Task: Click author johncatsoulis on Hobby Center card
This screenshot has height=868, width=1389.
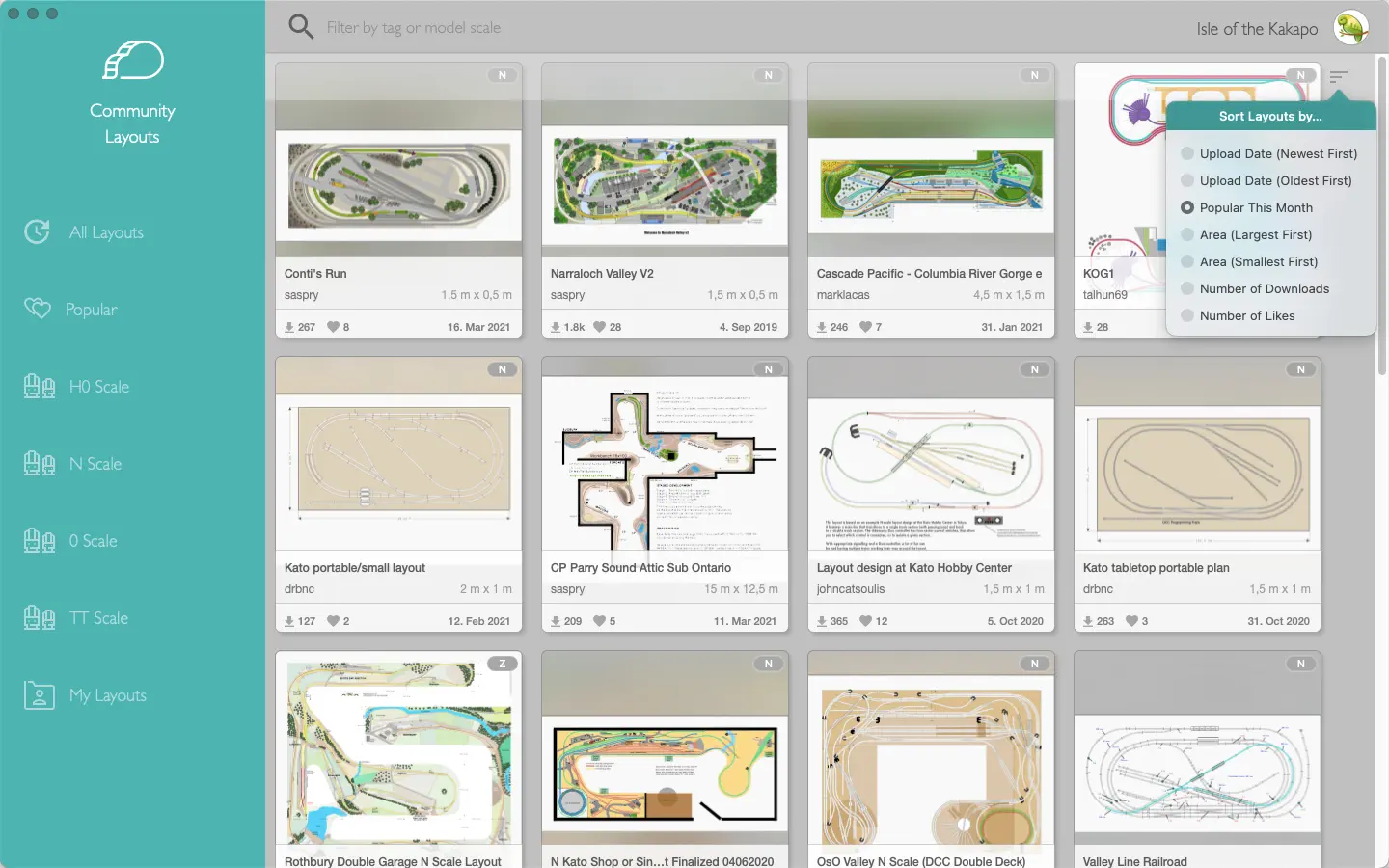Action: [851, 589]
